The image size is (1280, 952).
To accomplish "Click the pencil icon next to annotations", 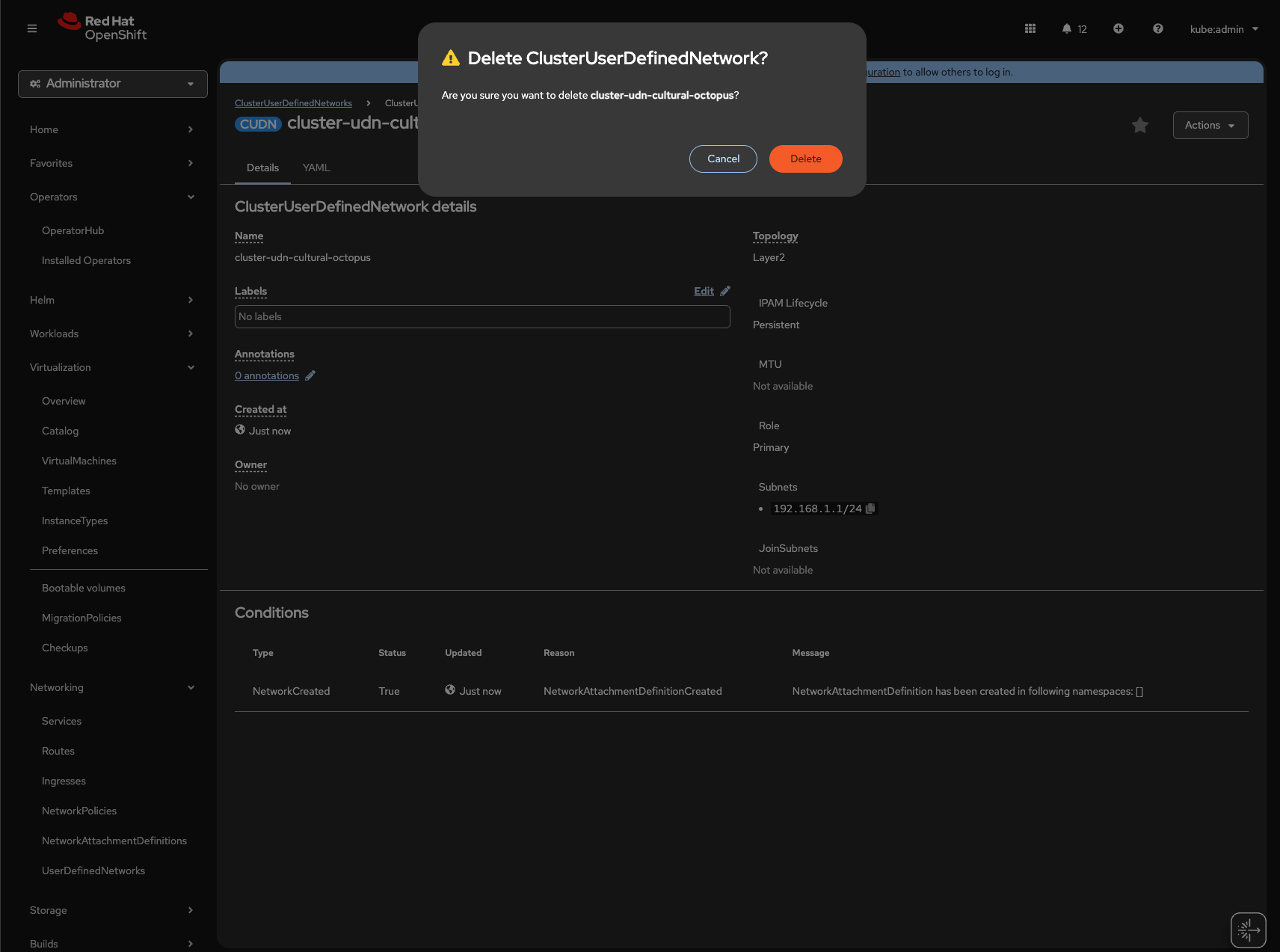I will pos(310,375).
